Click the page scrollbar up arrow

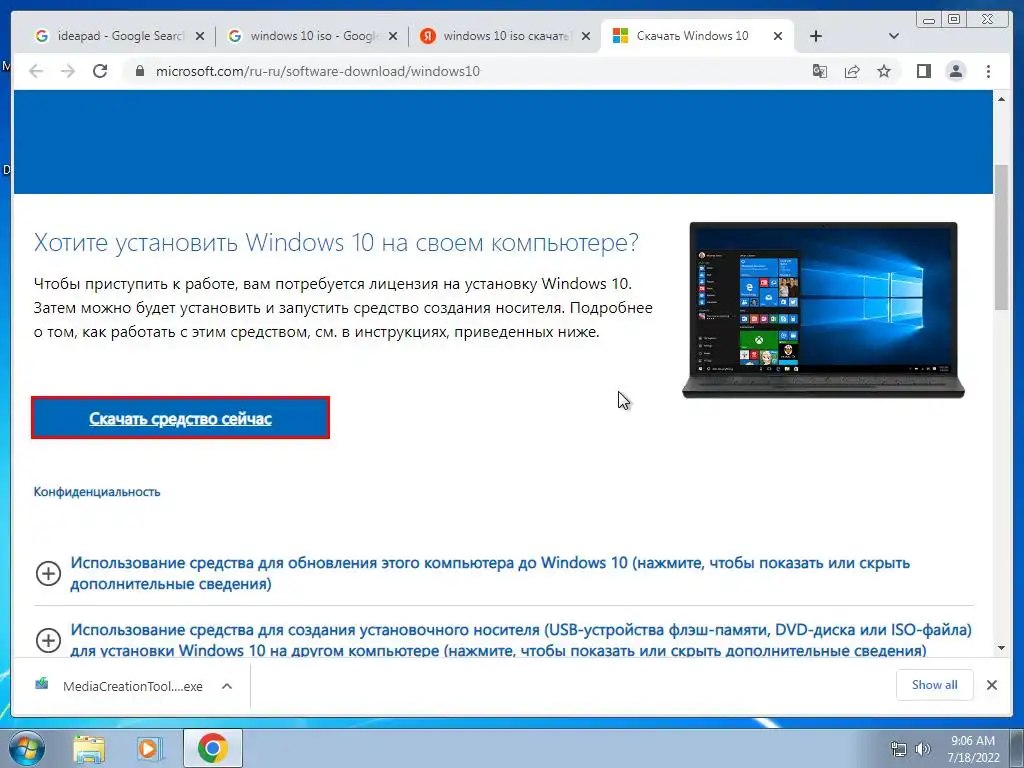(x=1001, y=99)
